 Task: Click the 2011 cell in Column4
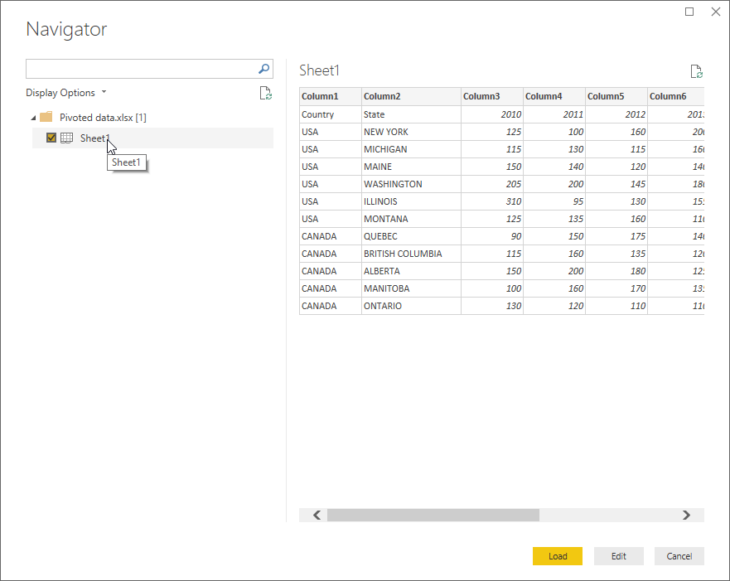pos(554,115)
